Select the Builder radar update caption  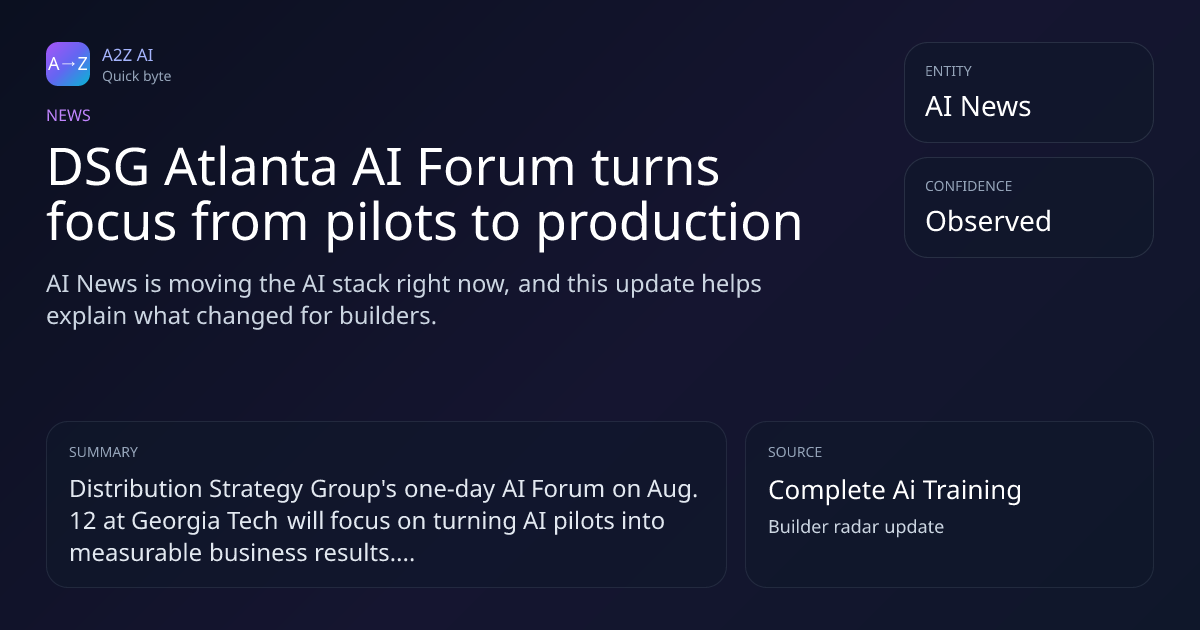(x=856, y=526)
